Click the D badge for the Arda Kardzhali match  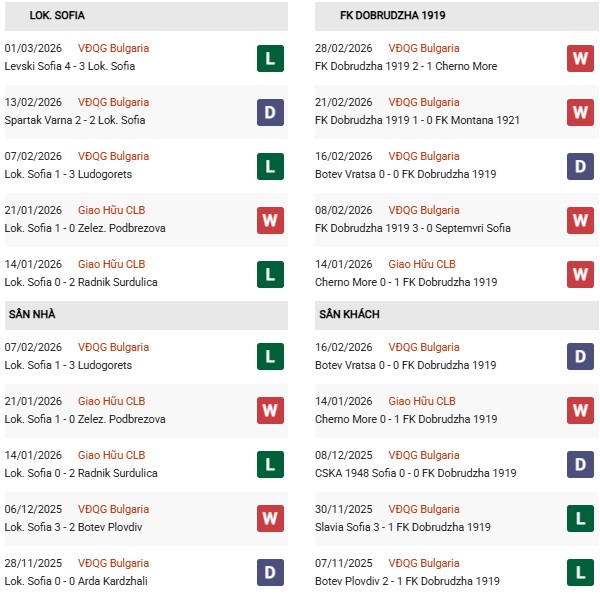pyautogui.click(x=269, y=573)
